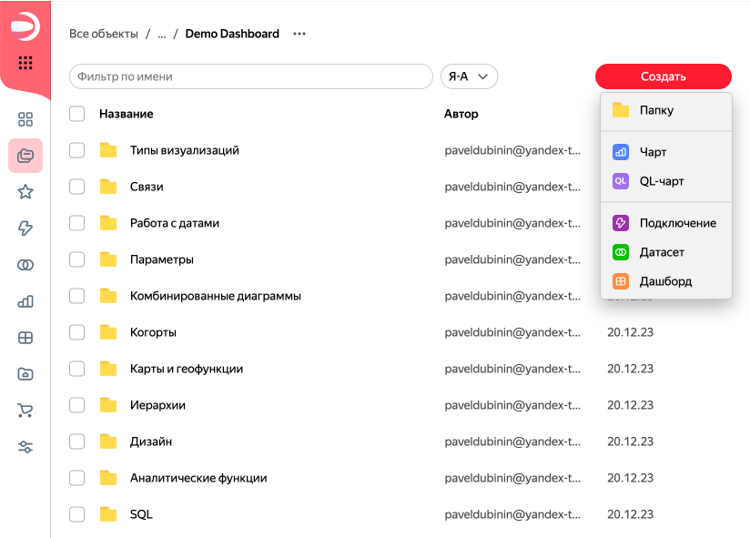Go to Все объекты breadcrumb link

(x=103, y=34)
